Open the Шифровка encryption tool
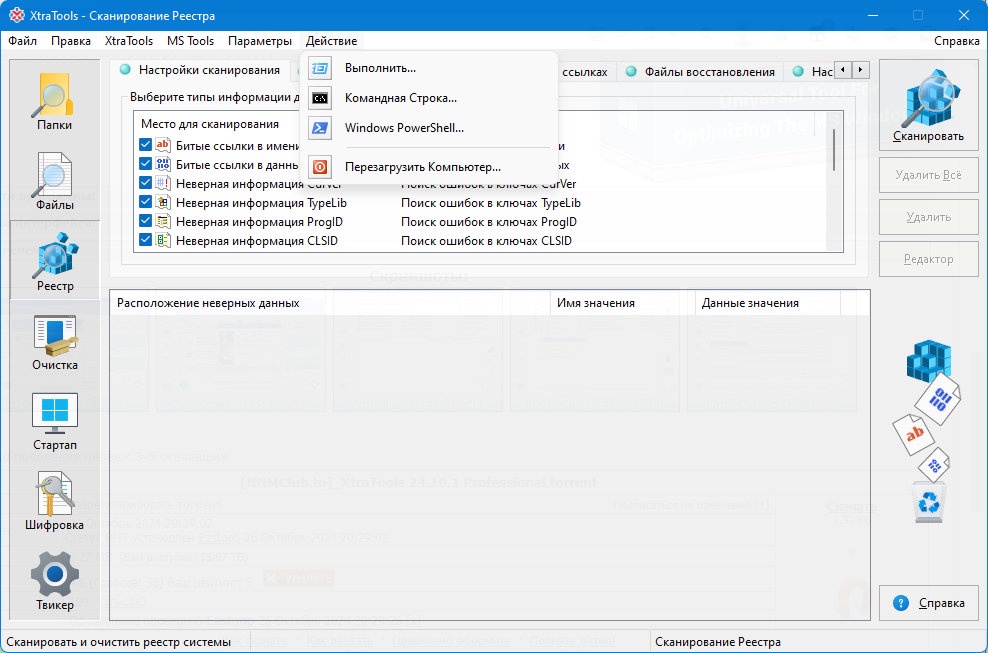Image resolution: width=988 pixels, height=653 pixels. coord(54,501)
